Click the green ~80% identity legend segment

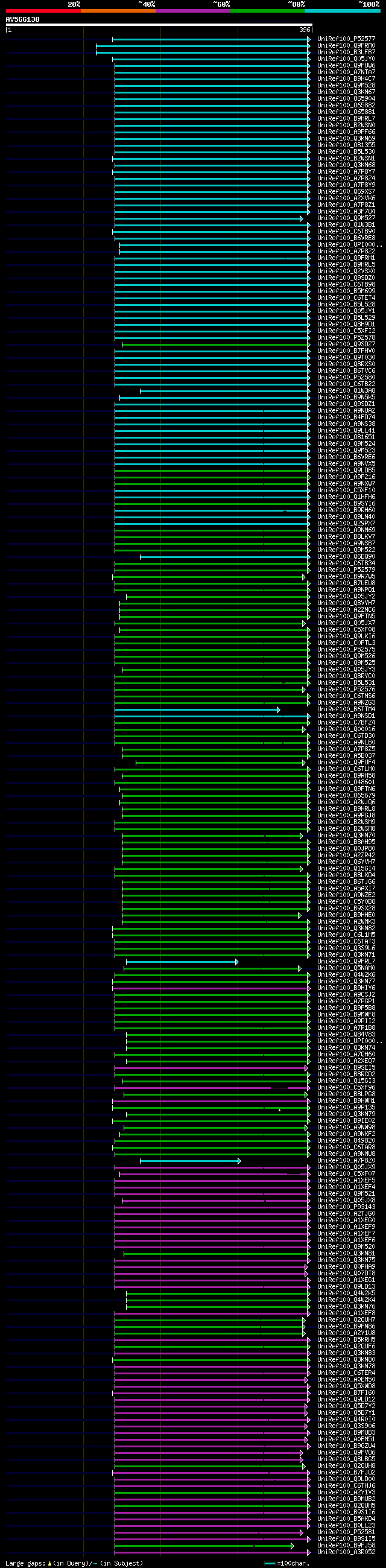click(268, 11)
